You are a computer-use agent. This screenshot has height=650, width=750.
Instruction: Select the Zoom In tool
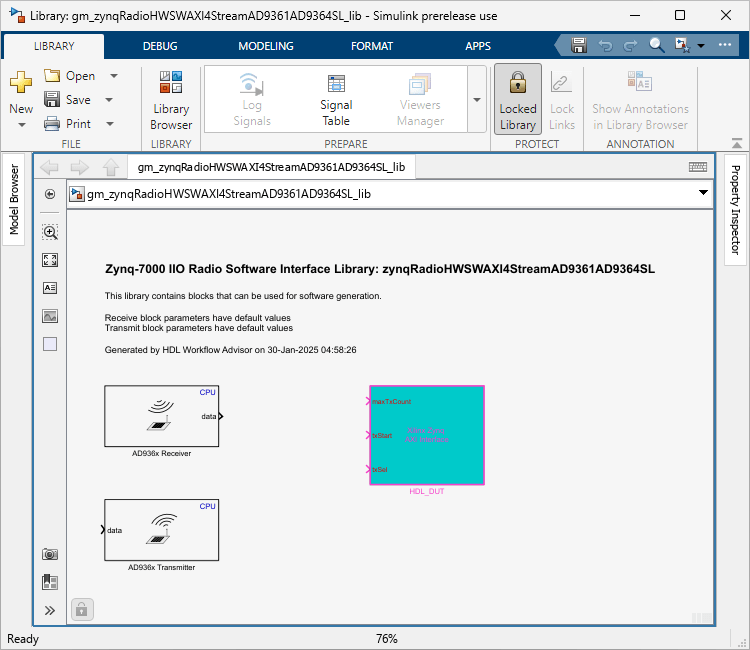50,232
